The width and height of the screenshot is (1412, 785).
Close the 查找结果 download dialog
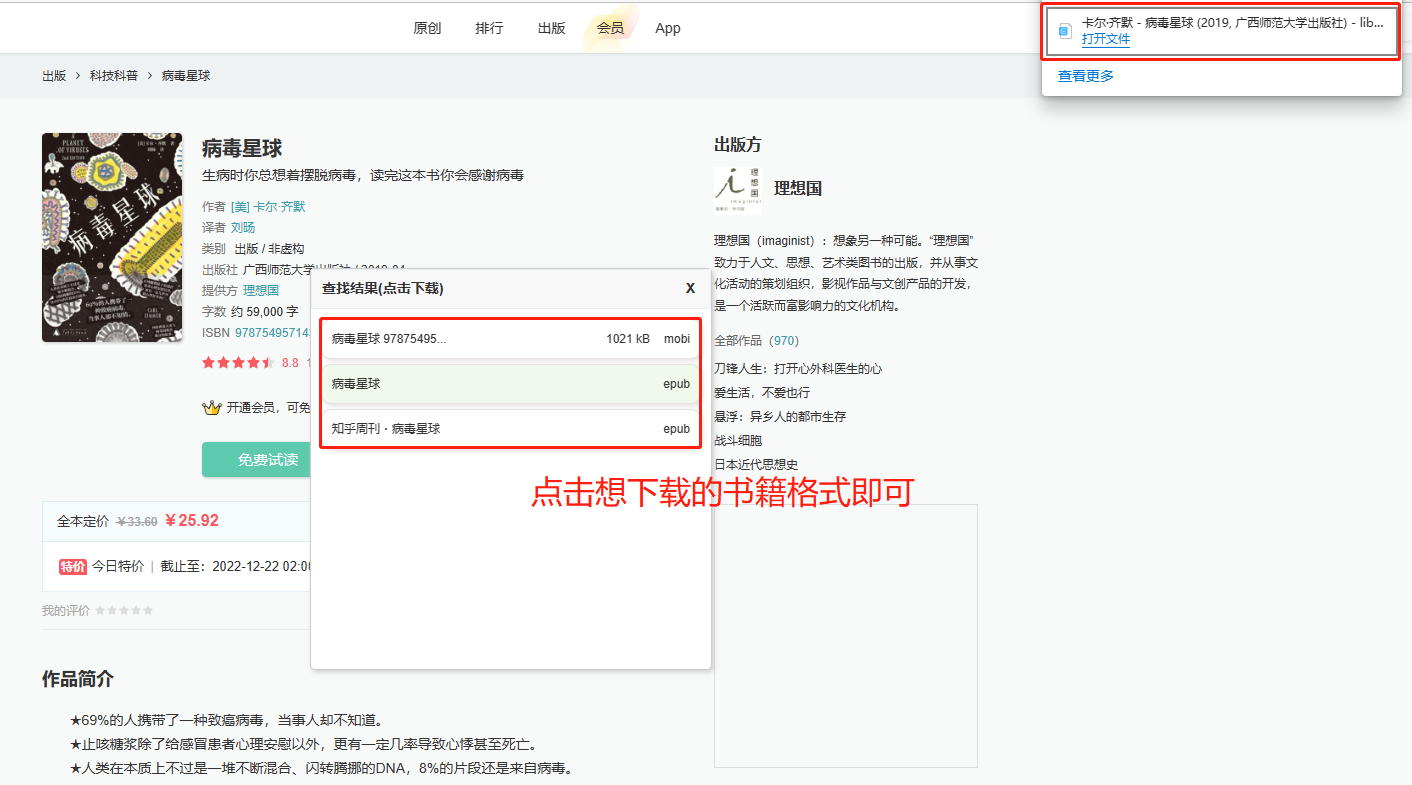coord(690,287)
